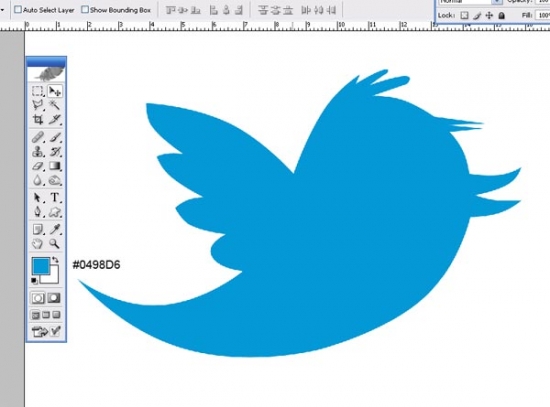The image size is (550, 407).
Task: Select the Hand tool
Action: (38, 243)
